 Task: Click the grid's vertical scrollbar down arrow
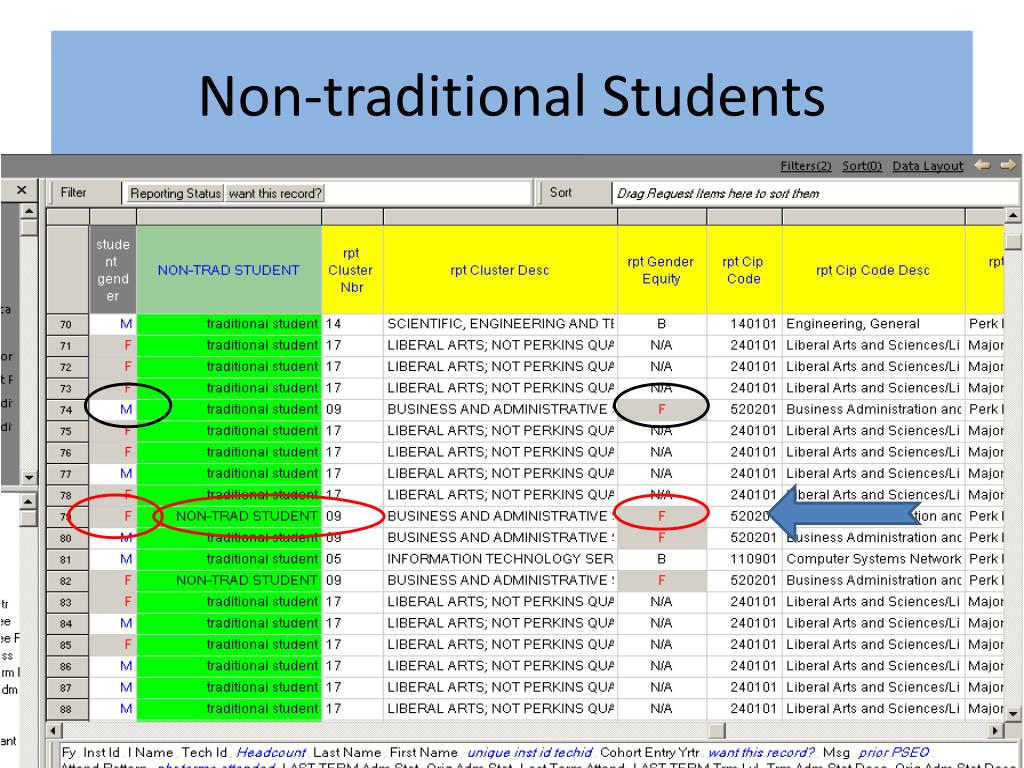click(1014, 712)
